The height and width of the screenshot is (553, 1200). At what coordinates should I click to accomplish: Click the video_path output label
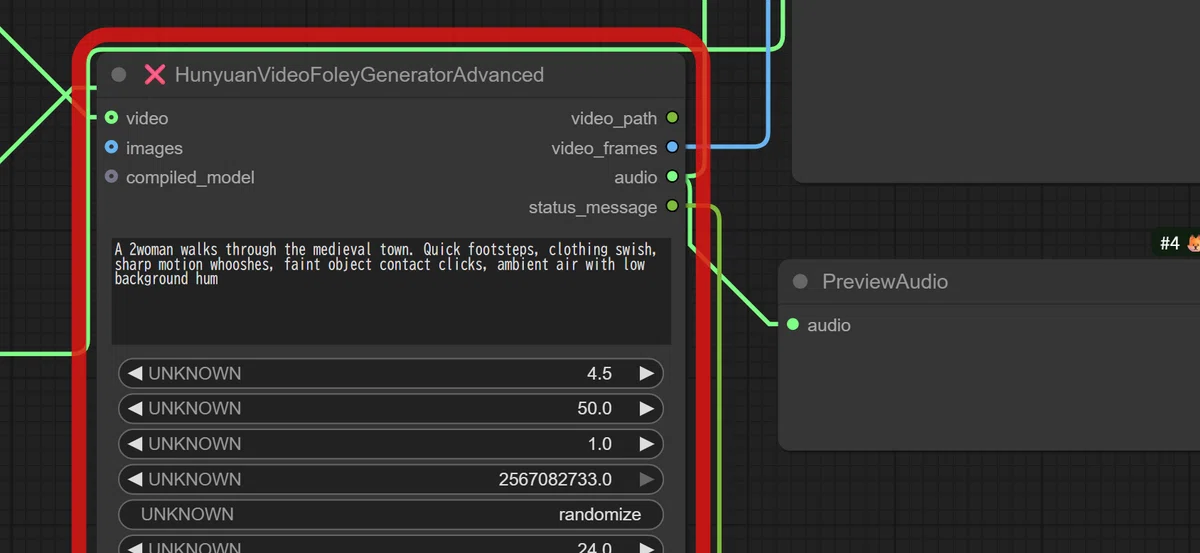click(614, 118)
